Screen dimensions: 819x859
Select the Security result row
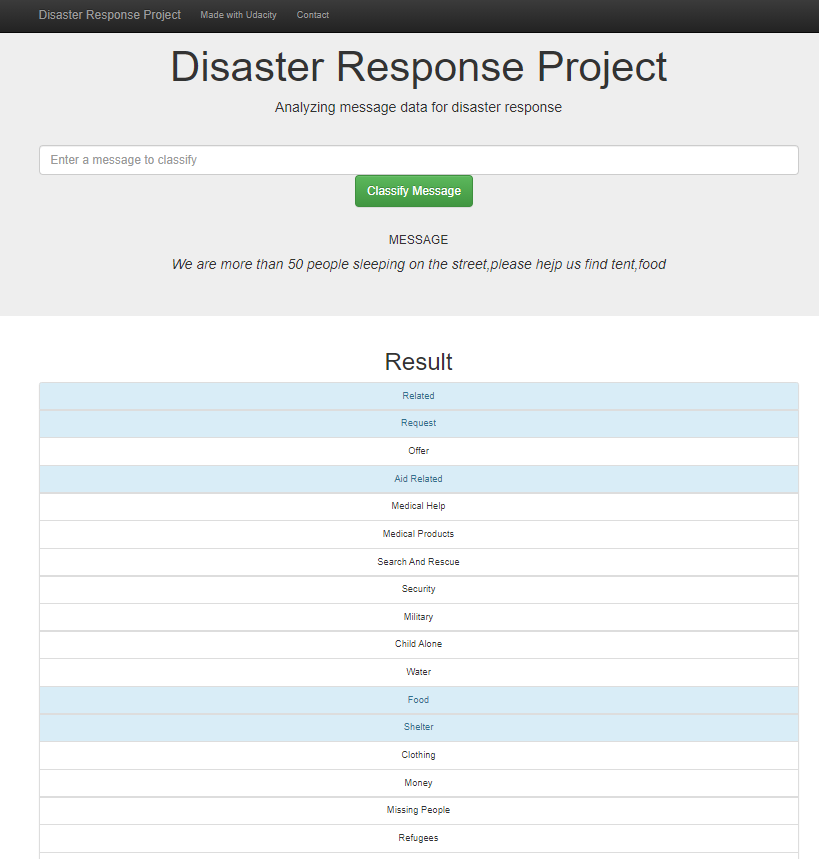click(x=419, y=589)
